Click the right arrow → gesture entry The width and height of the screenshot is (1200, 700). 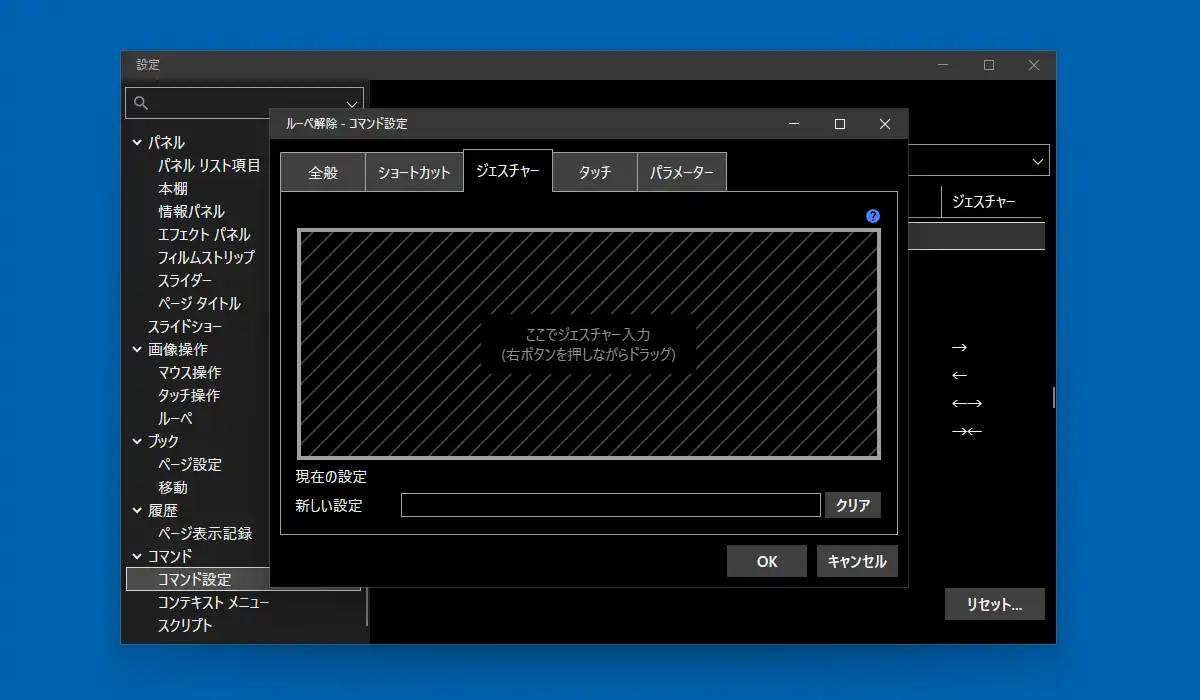point(960,348)
